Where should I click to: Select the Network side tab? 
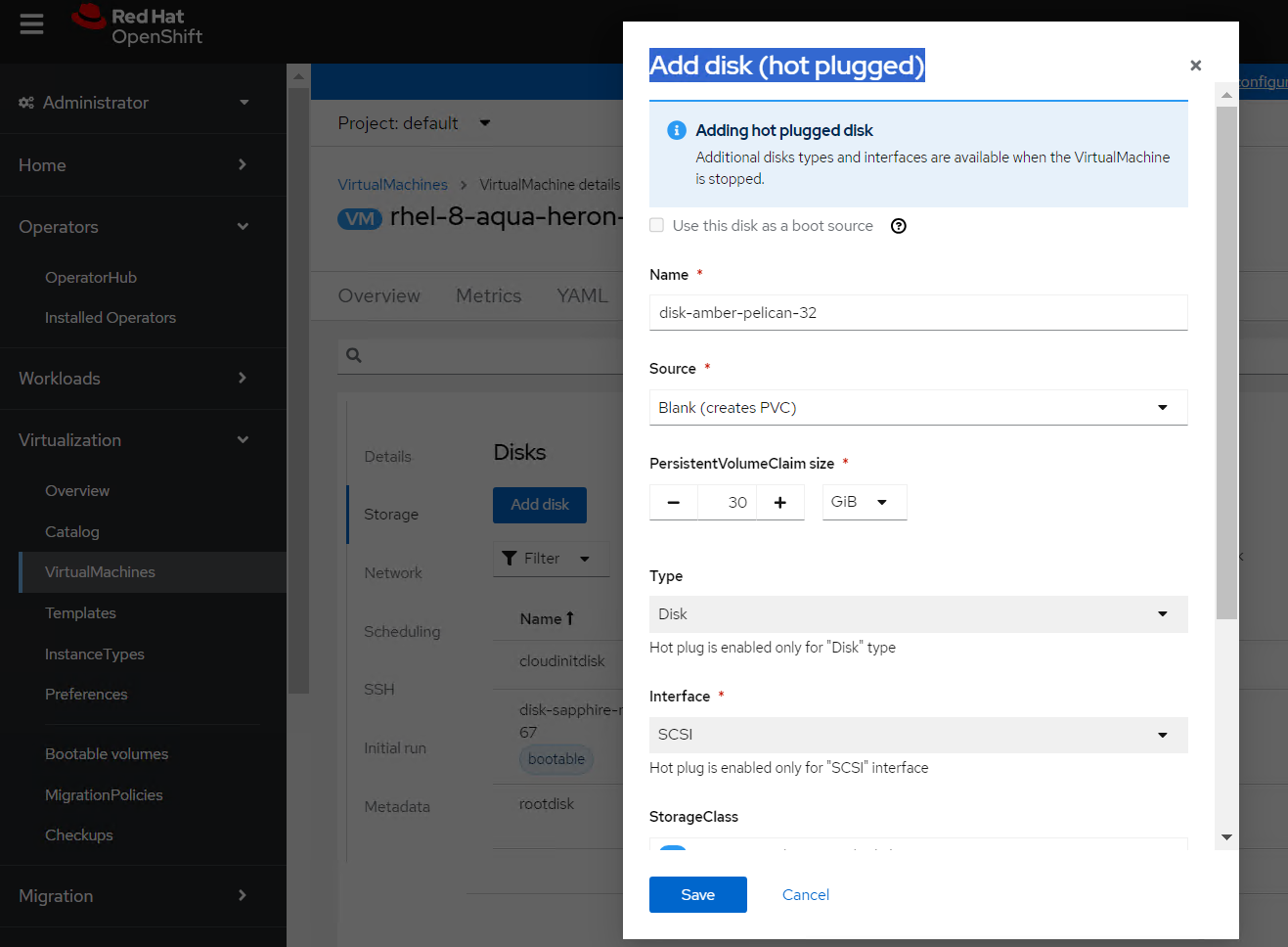tap(393, 573)
